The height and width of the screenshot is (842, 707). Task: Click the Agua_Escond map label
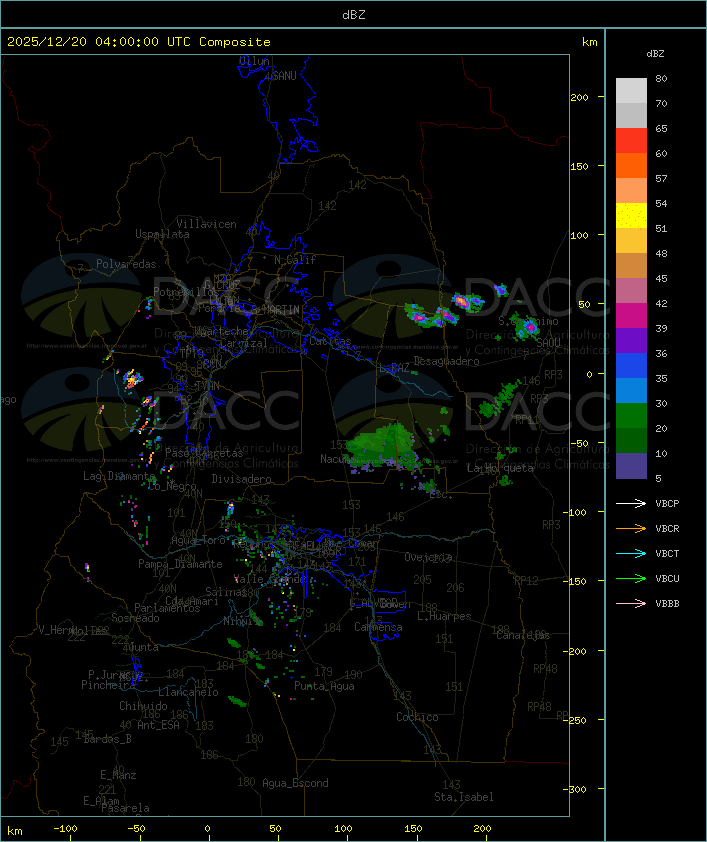(295, 783)
